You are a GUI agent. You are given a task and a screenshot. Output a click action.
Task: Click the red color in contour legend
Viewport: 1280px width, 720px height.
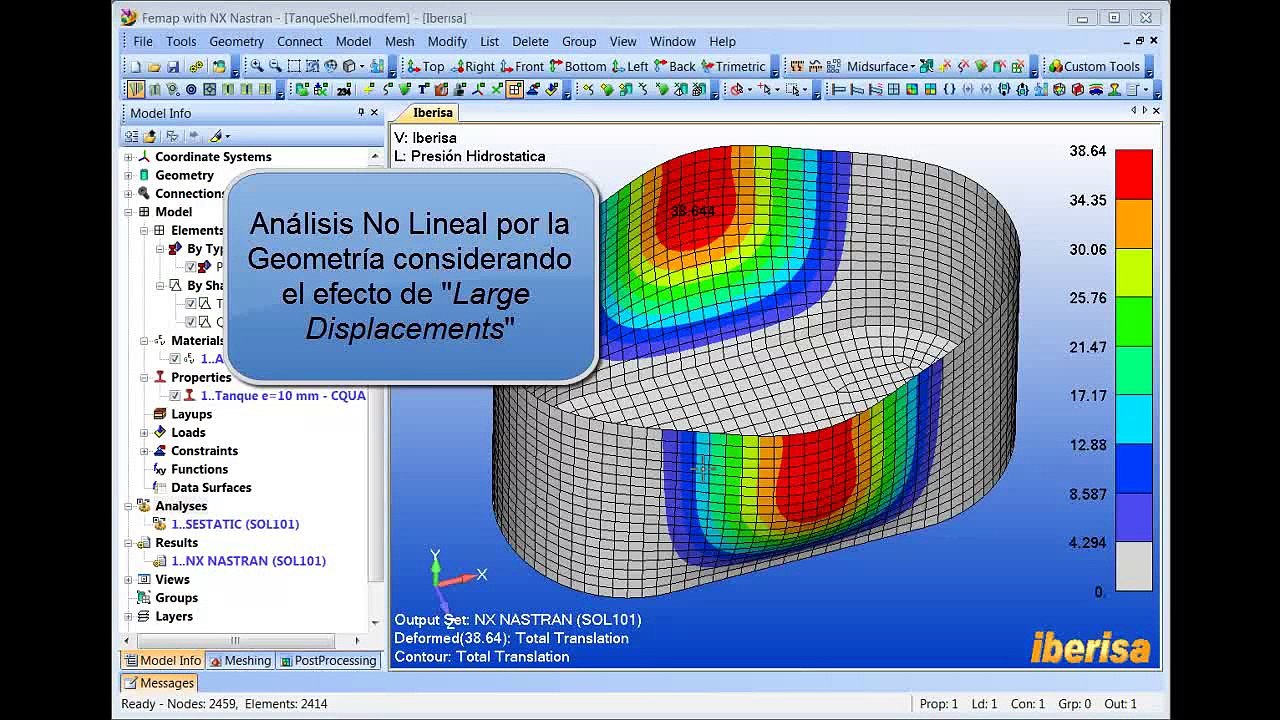click(1134, 174)
